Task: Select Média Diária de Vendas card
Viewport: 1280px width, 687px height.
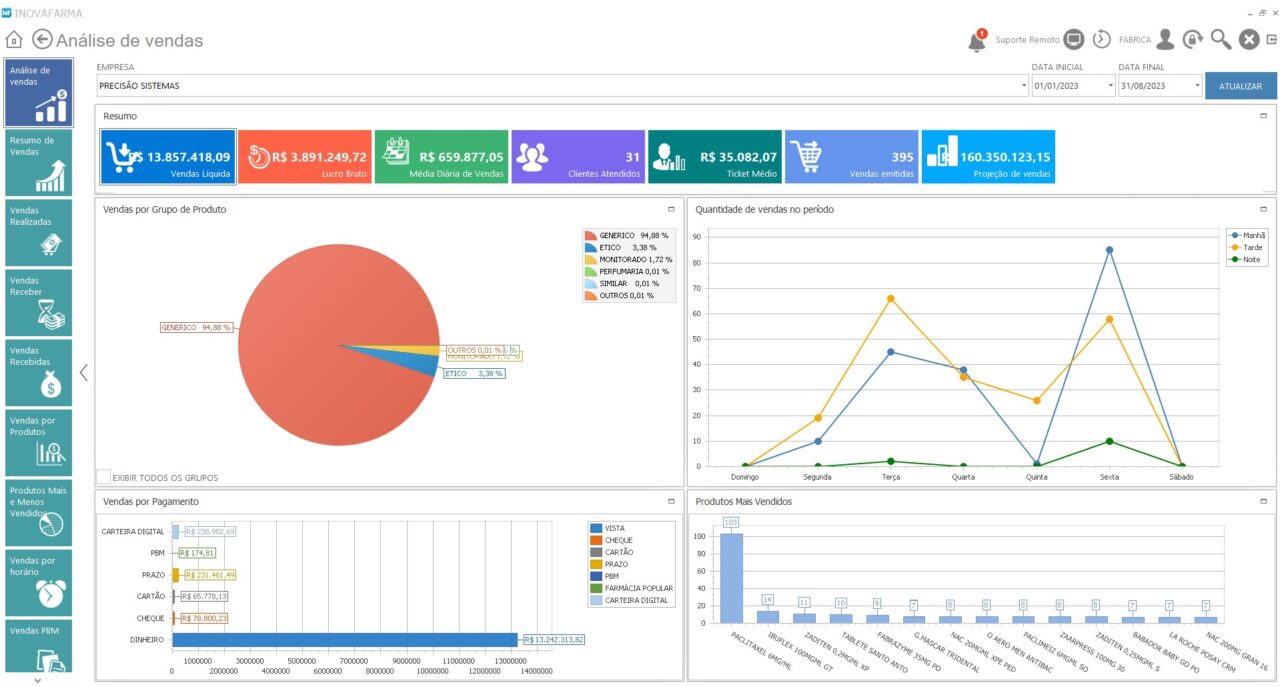Action: click(441, 156)
